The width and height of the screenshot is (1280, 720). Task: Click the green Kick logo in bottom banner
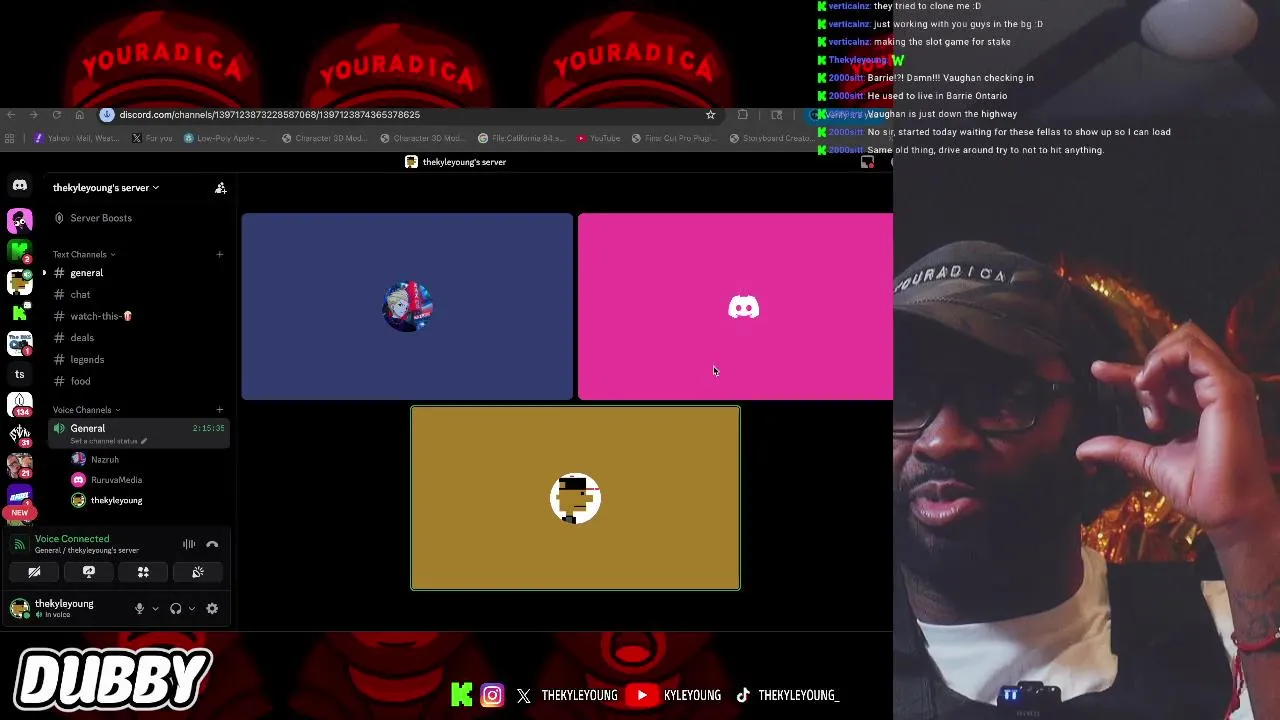click(461, 695)
